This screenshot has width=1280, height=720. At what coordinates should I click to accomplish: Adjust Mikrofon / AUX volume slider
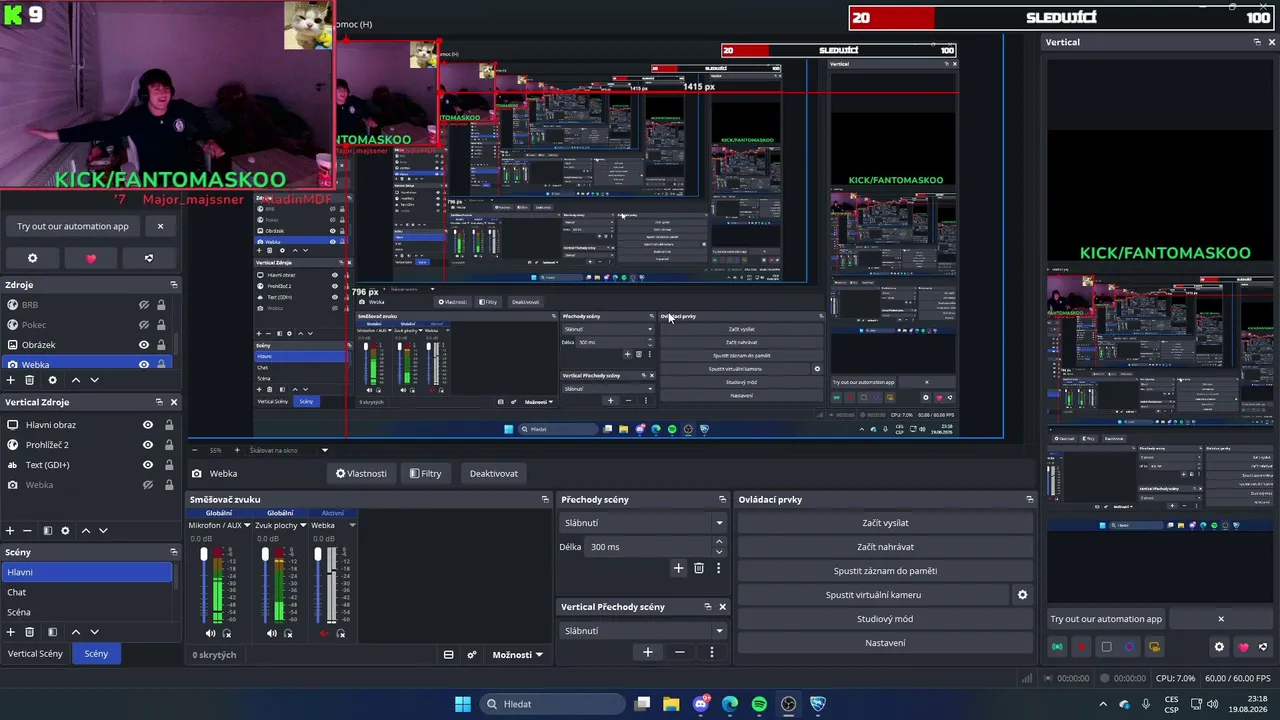(x=204, y=555)
